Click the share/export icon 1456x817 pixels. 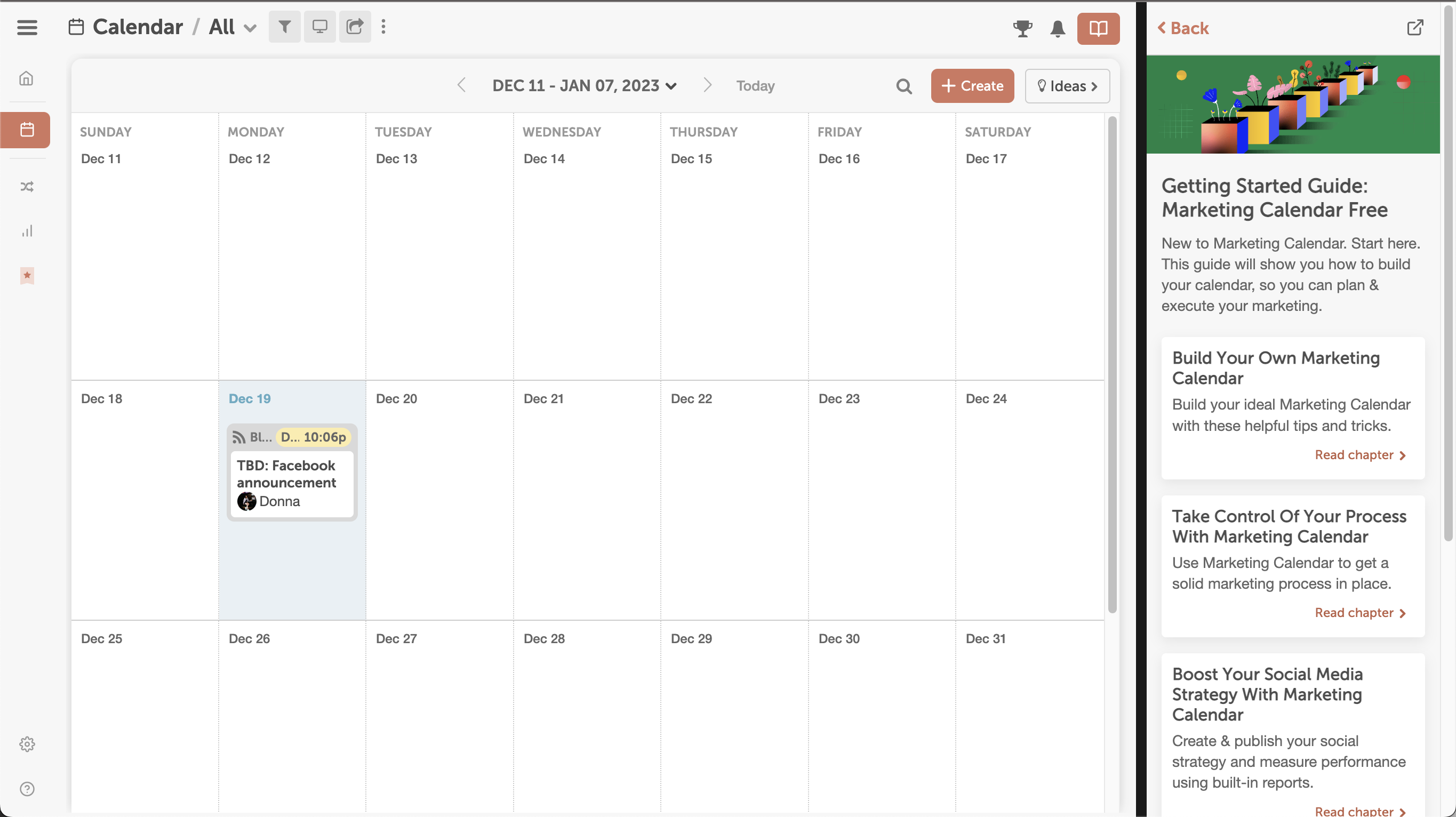click(x=354, y=26)
